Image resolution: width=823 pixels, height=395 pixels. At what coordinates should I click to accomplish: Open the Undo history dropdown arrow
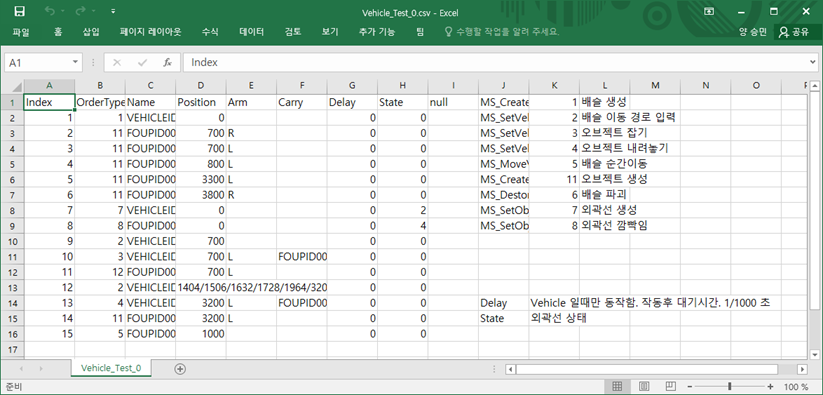[62, 11]
